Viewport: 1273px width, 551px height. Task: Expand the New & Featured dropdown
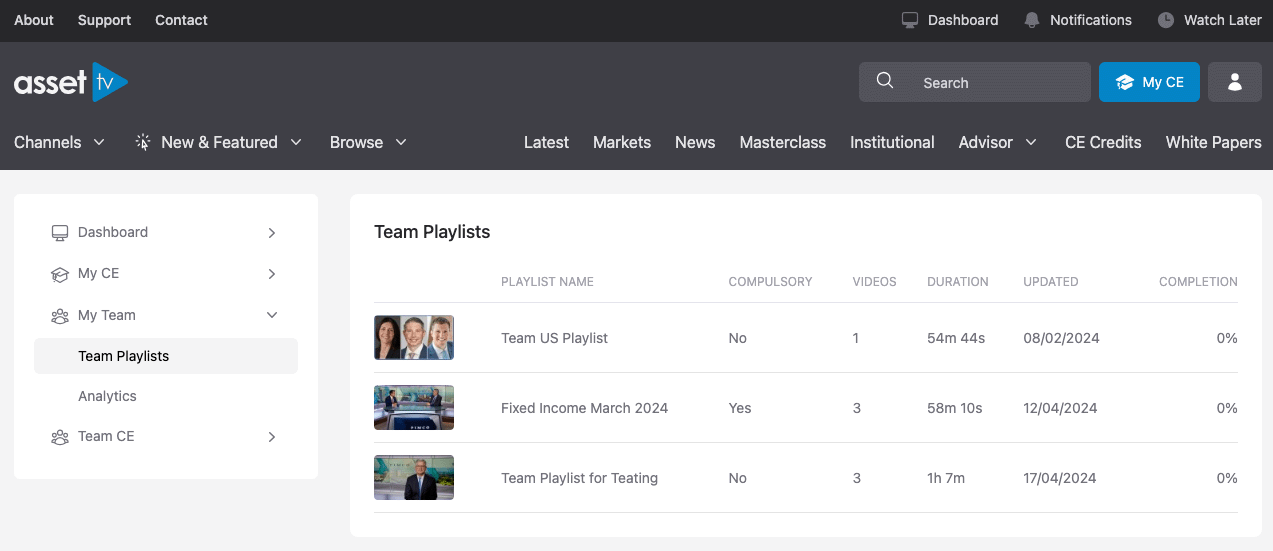point(219,142)
